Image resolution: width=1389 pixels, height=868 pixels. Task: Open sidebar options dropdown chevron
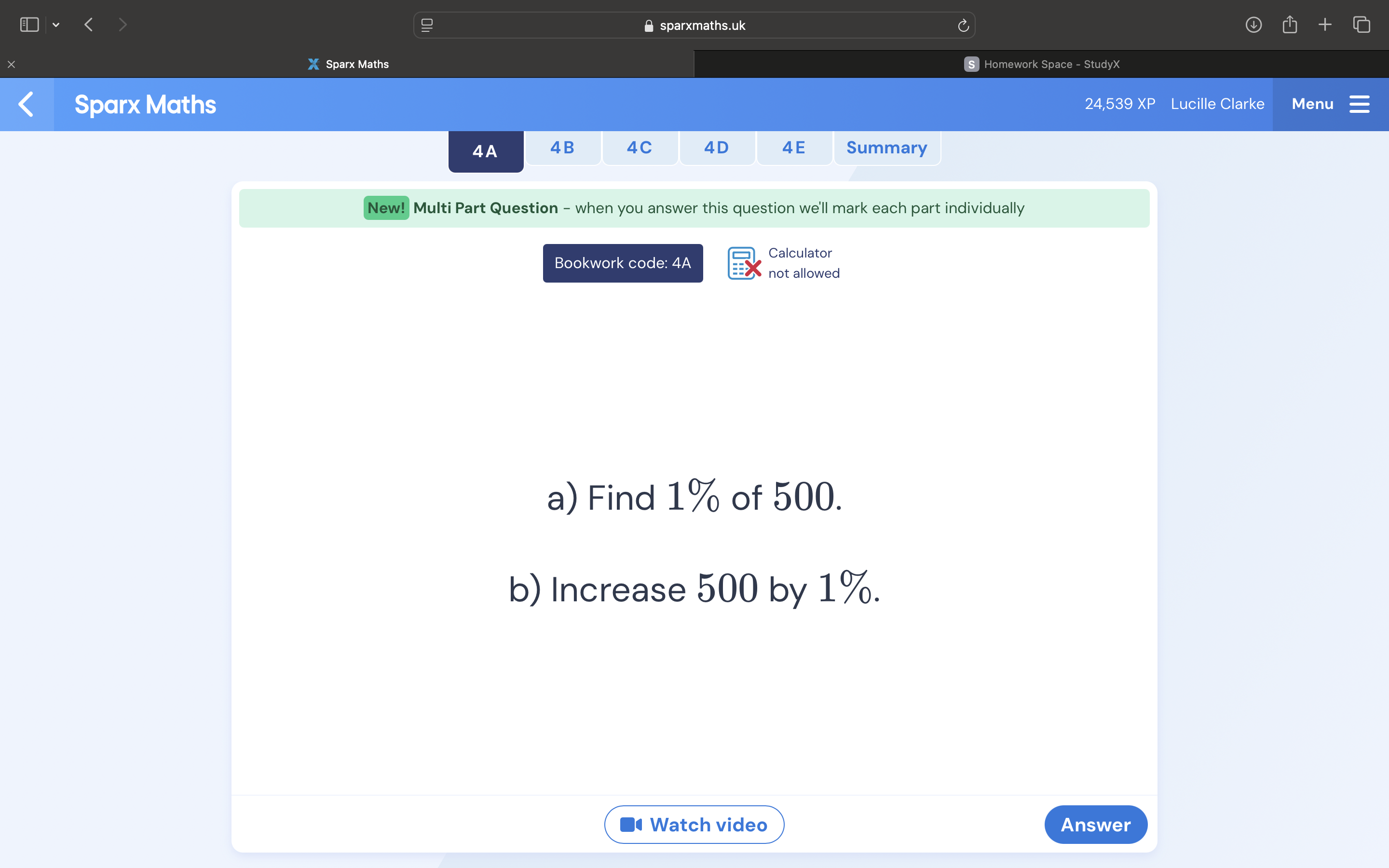55,25
